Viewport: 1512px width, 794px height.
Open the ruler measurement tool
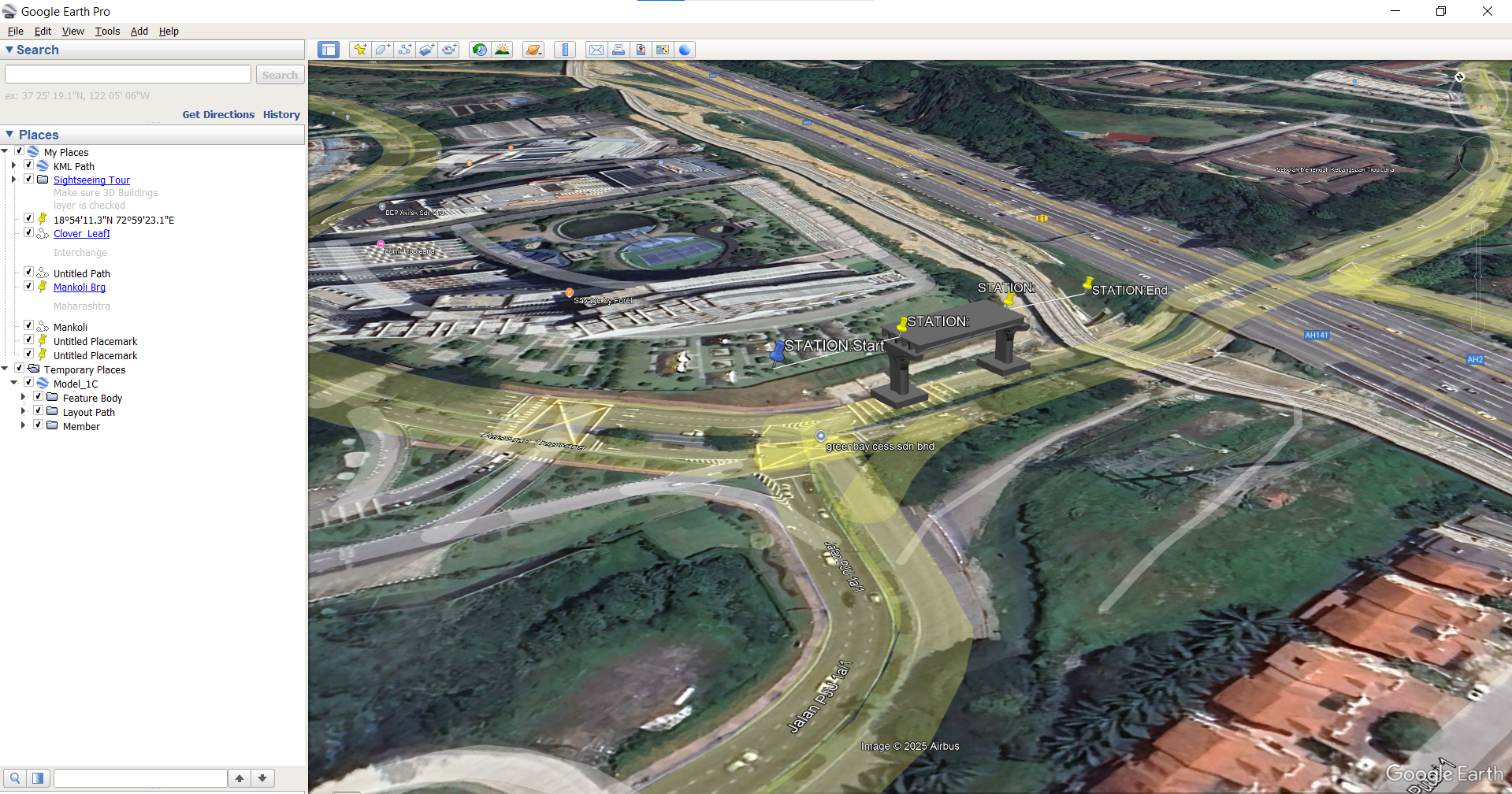[564, 50]
